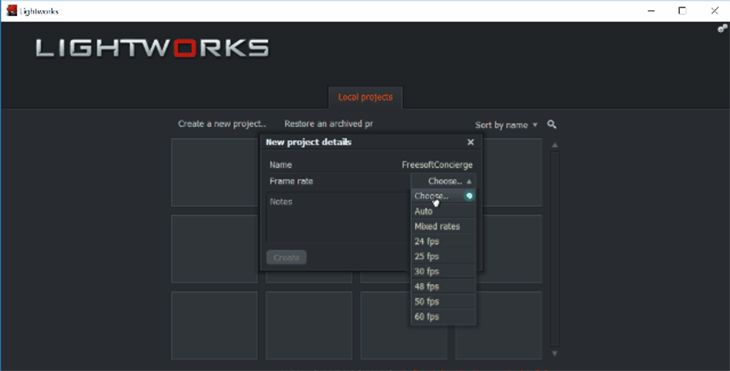Collapse the Frame rate dropdown arrow
Screen dimensions: 730x371
click(x=469, y=182)
